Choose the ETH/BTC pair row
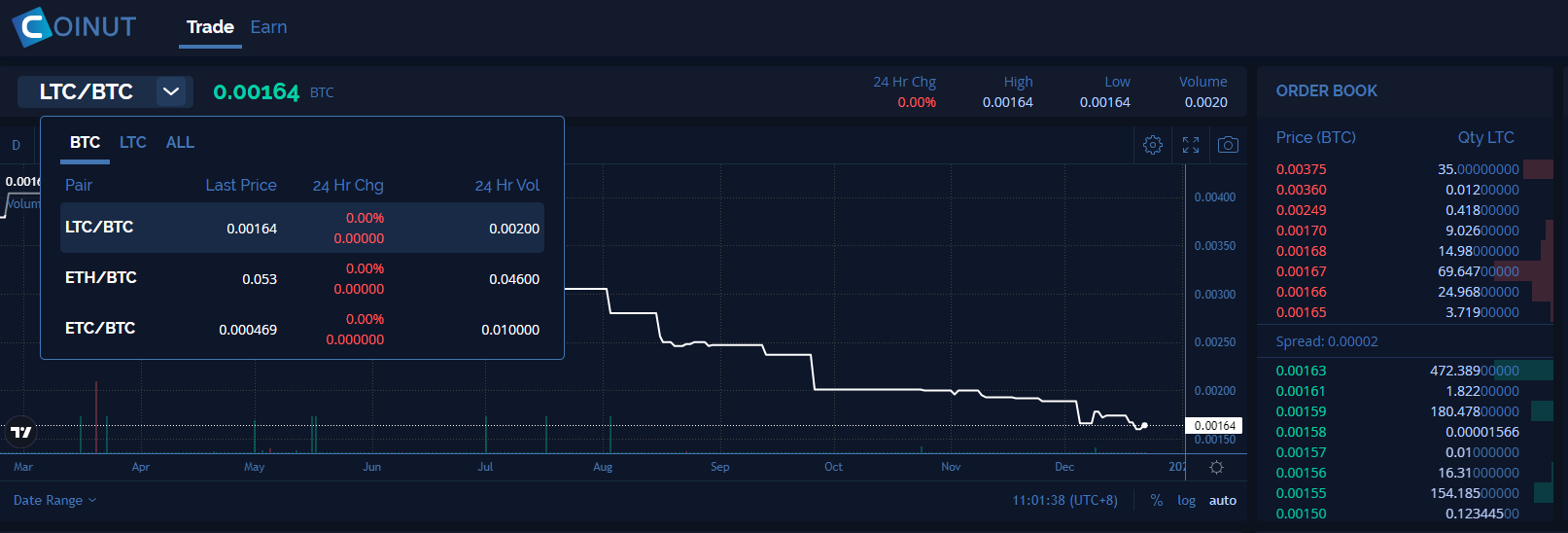1568x533 pixels. (x=302, y=278)
